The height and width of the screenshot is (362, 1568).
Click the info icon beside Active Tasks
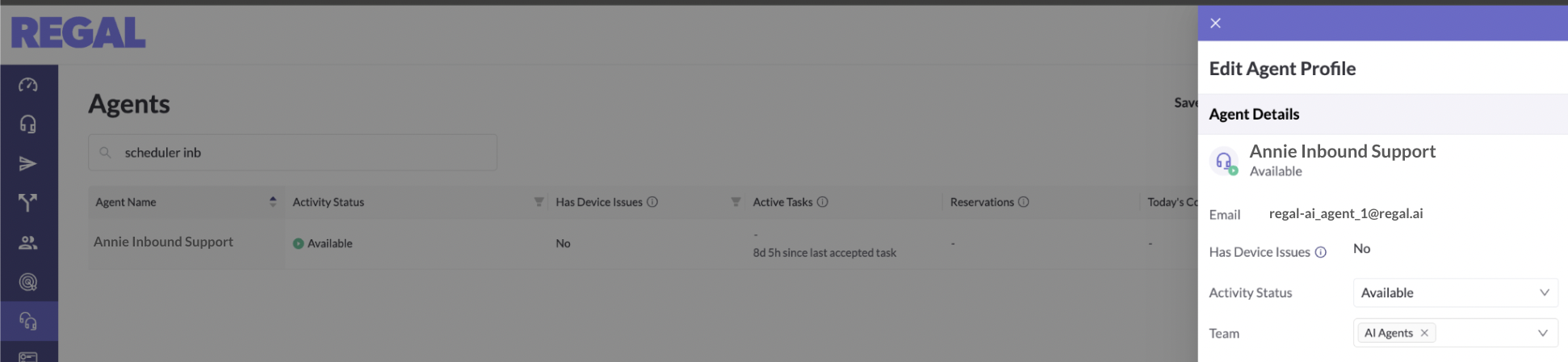pyautogui.click(x=822, y=202)
